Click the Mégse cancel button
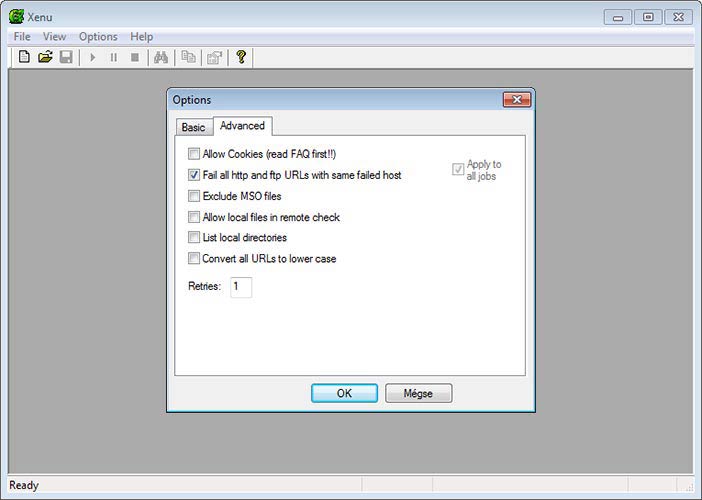This screenshot has width=702, height=500. [x=418, y=393]
